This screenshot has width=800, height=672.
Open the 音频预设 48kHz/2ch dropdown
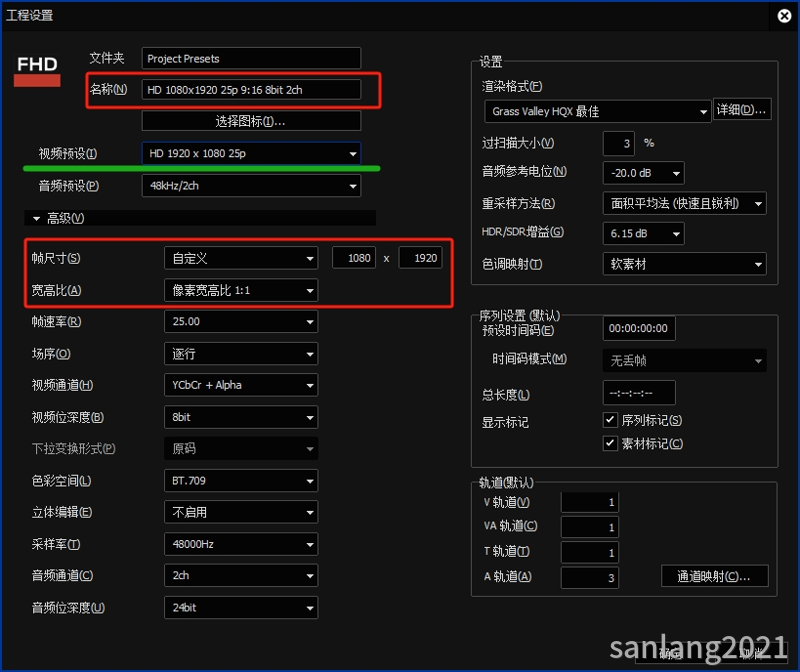251,186
